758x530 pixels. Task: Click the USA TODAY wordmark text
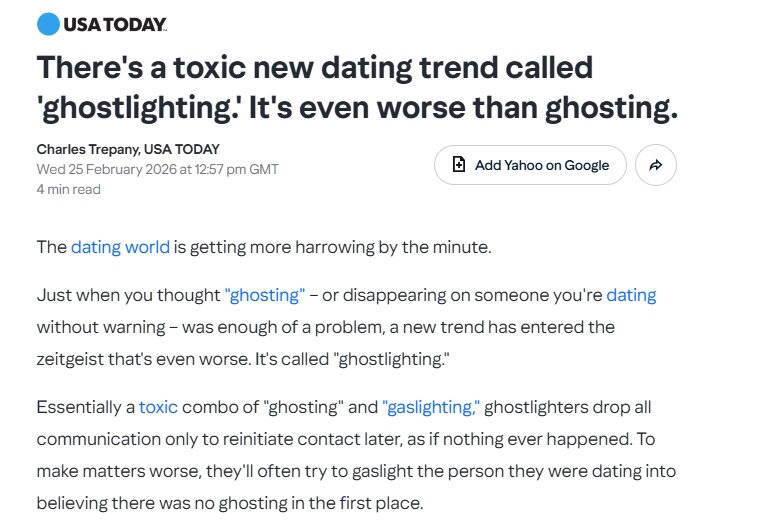coord(115,24)
